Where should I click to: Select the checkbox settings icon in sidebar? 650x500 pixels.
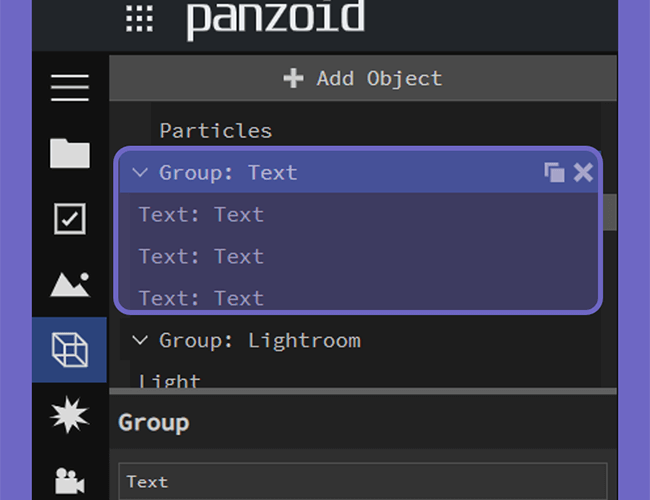70,218
